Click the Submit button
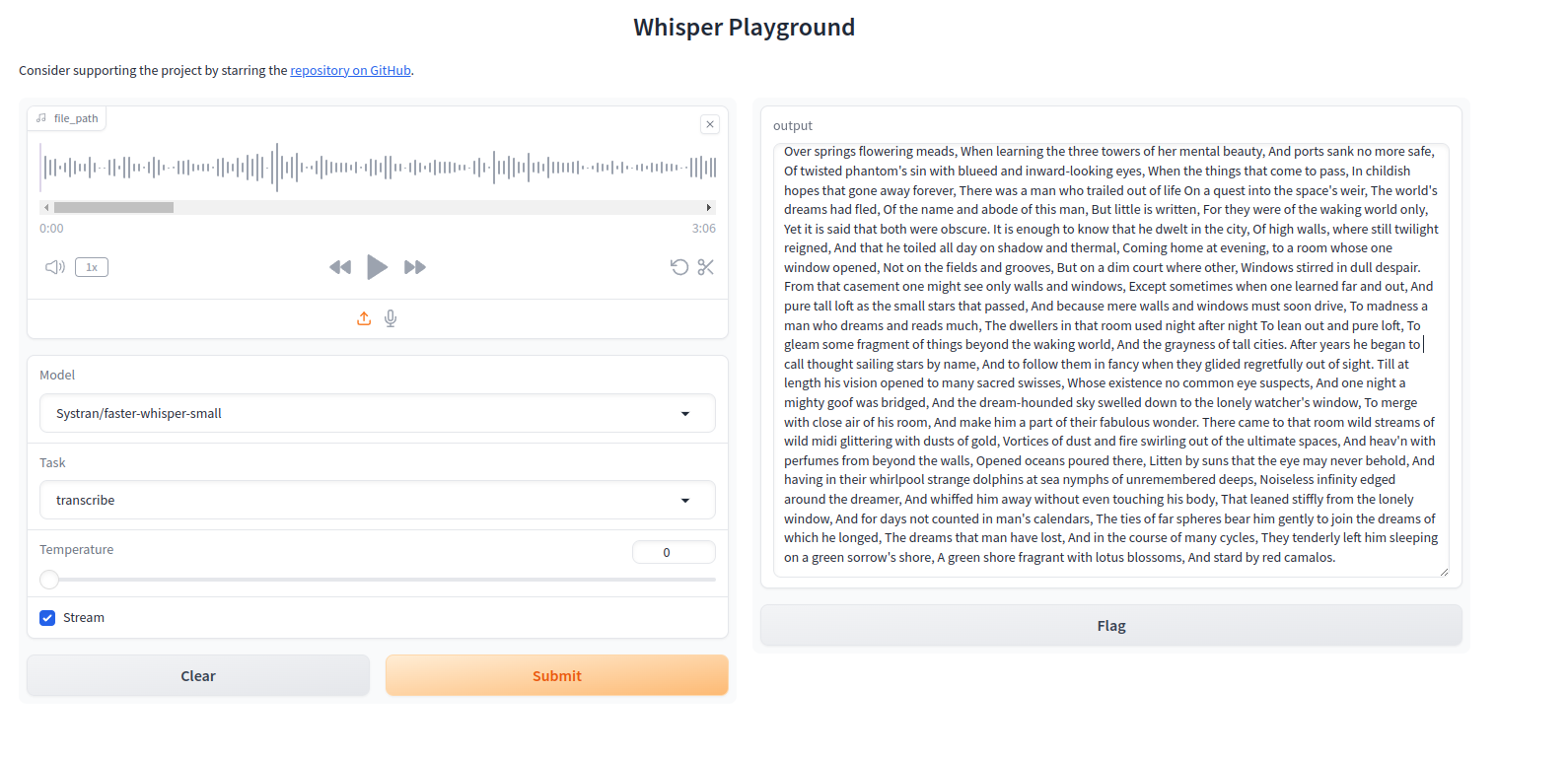Screen dimensions: 1568x758 [557, 676]
